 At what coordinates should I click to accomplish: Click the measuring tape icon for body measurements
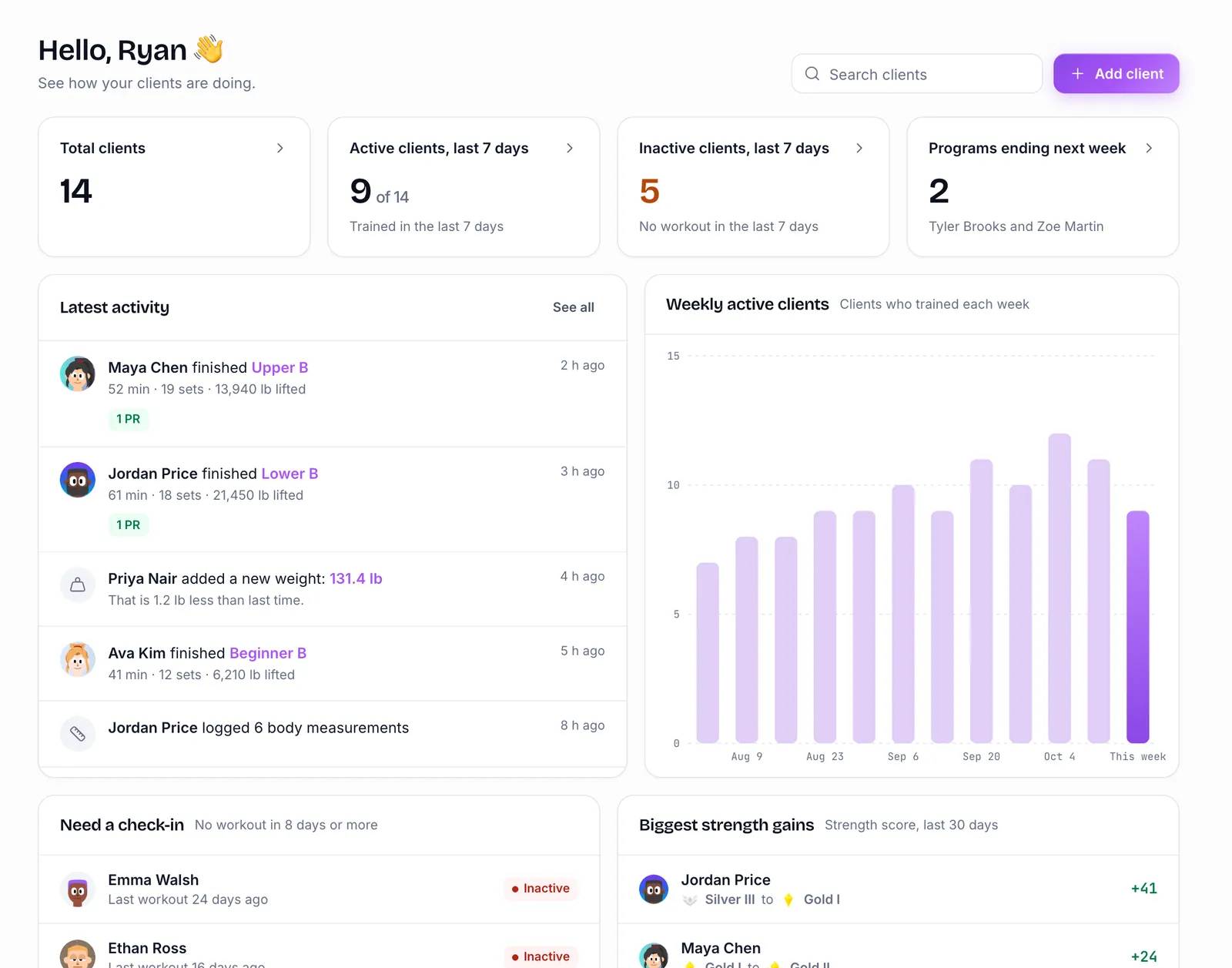(x=78, y=734)
